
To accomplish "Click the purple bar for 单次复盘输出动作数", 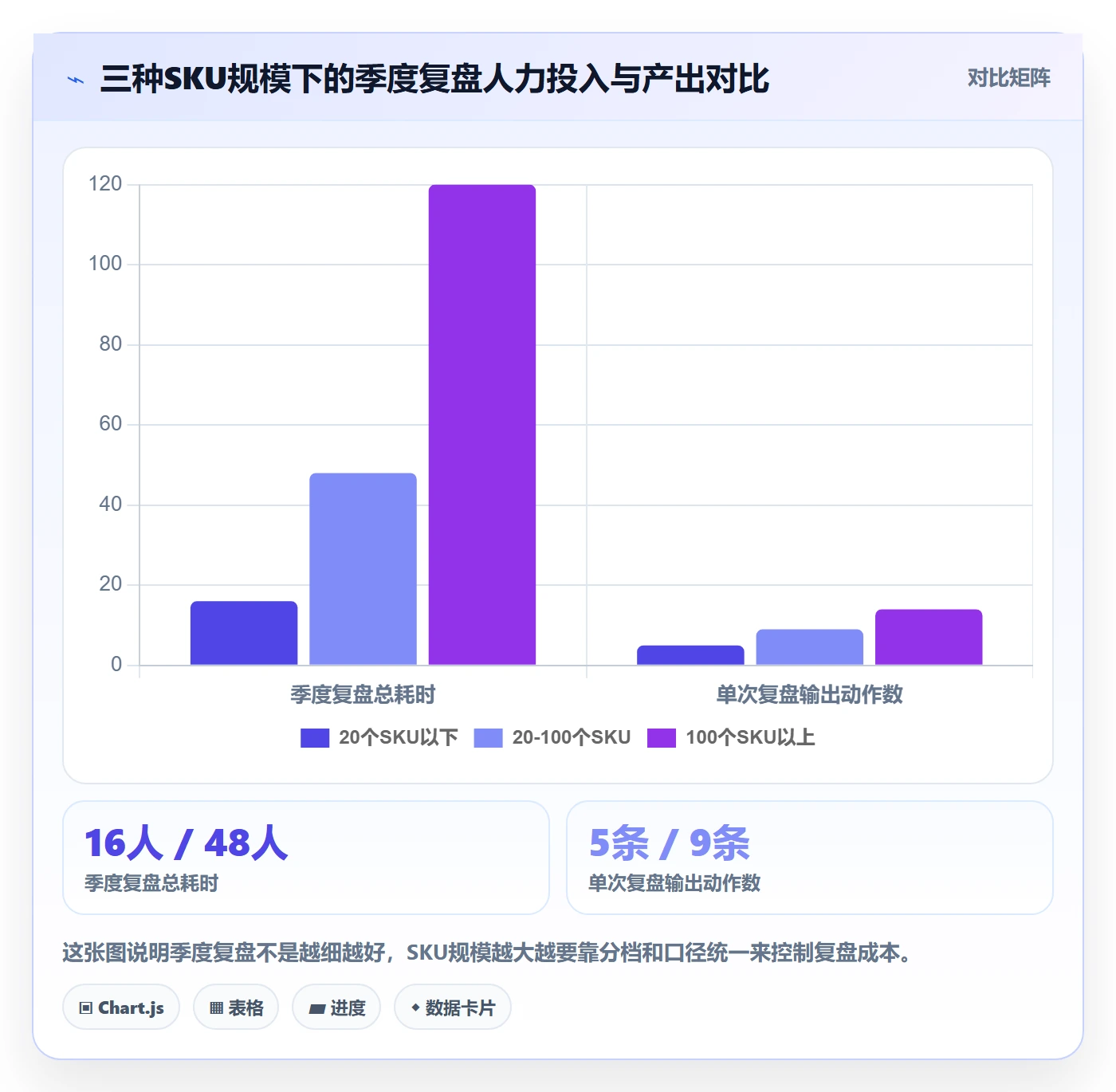I will pyautogui.click(x=929, y=637).
